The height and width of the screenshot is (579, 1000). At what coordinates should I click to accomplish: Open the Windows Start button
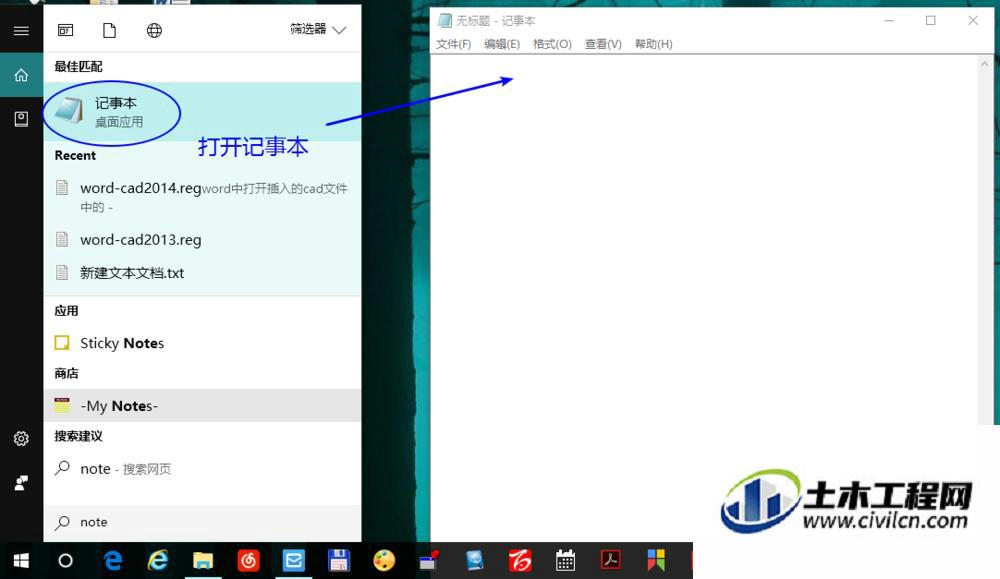point(21,561)
